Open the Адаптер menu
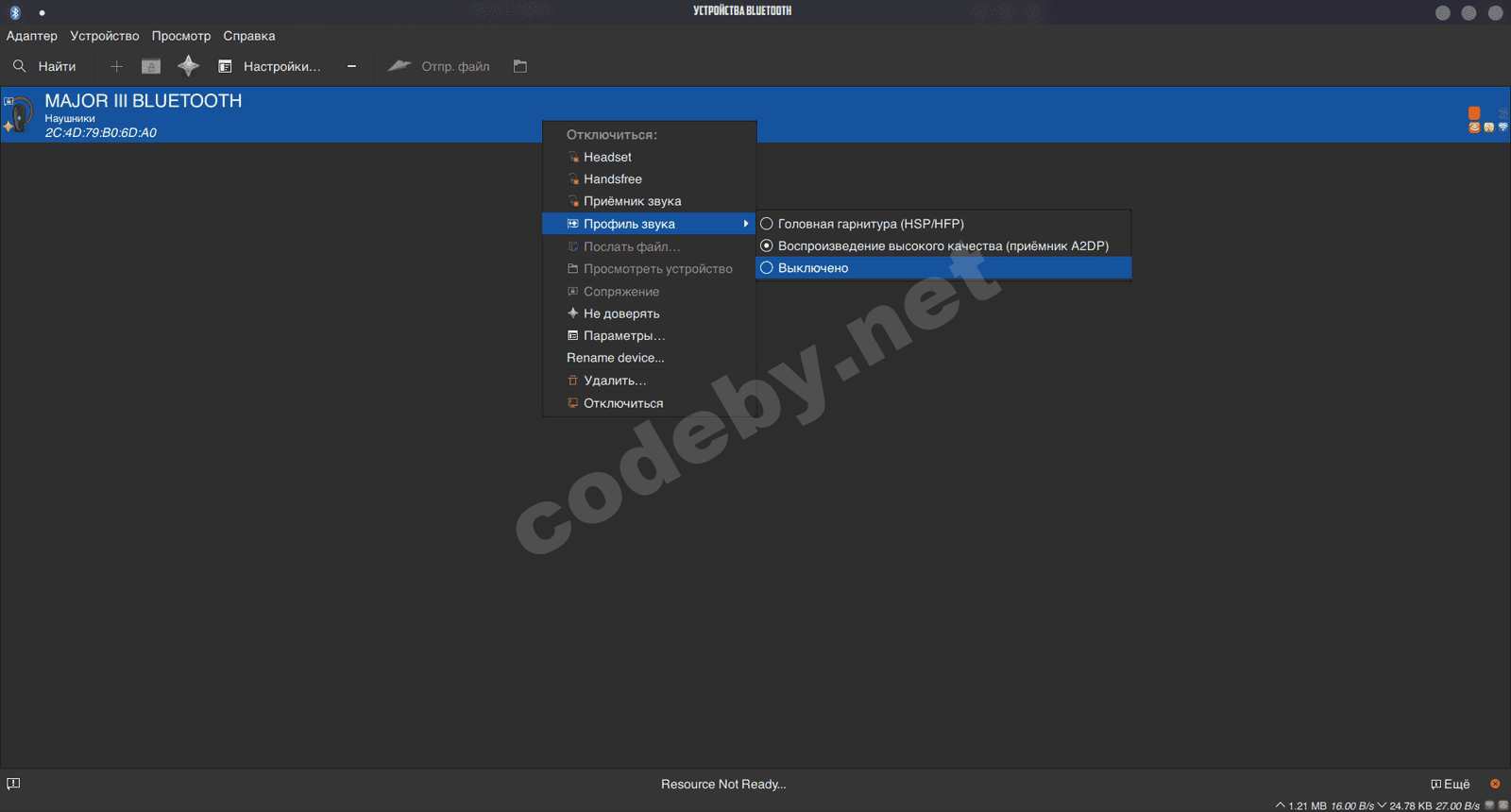The image size is (1511, 812). coord(31,36)
